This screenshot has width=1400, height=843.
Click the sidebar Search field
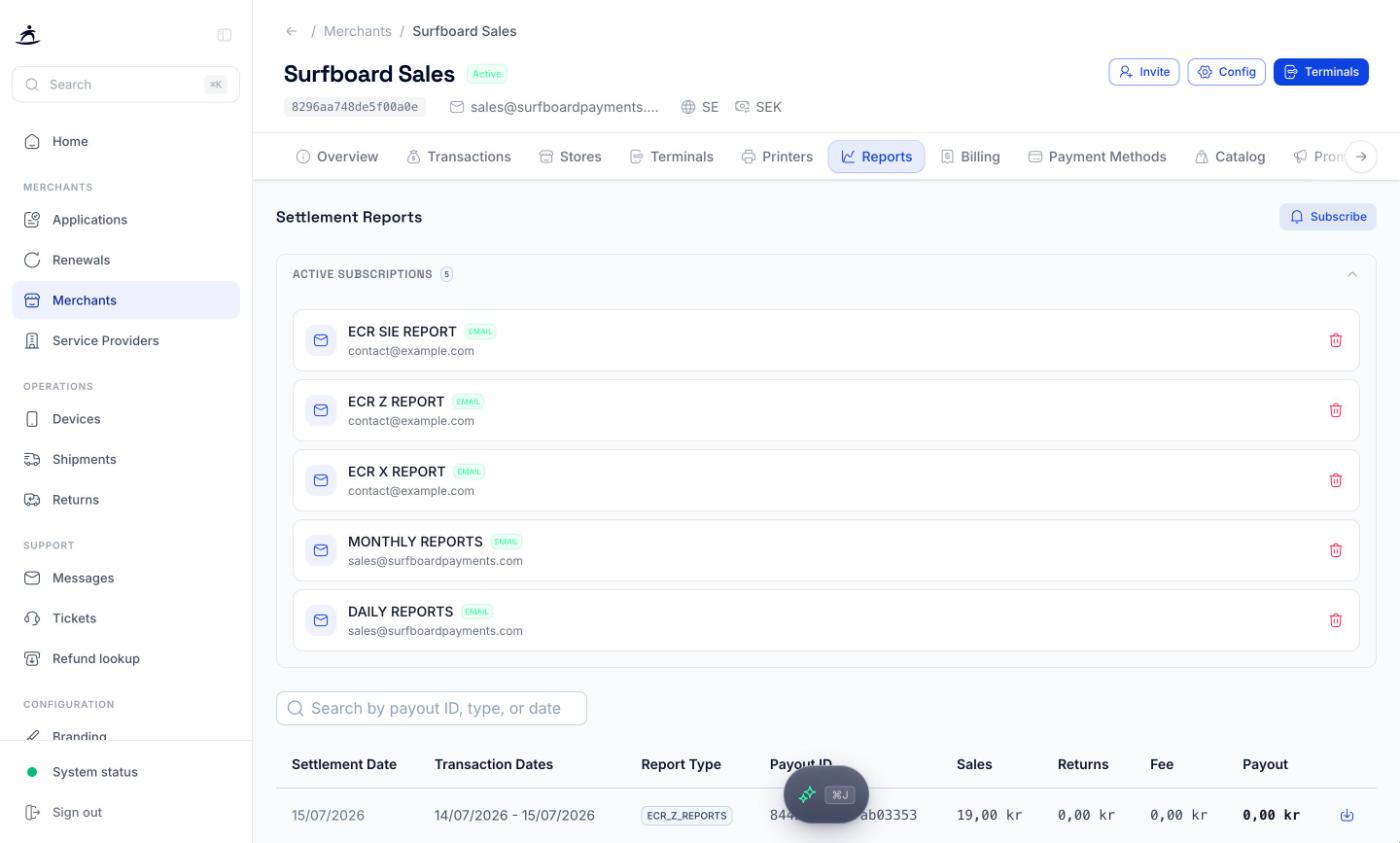(x=126, y=85)
